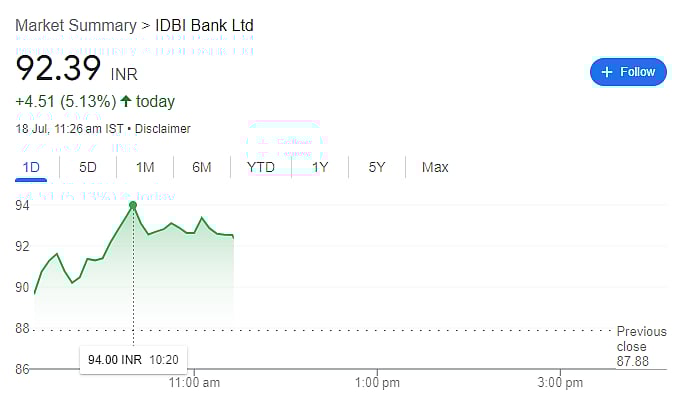Switch to the 1Y chart range
686x416 pixels.
coord(320,167)
